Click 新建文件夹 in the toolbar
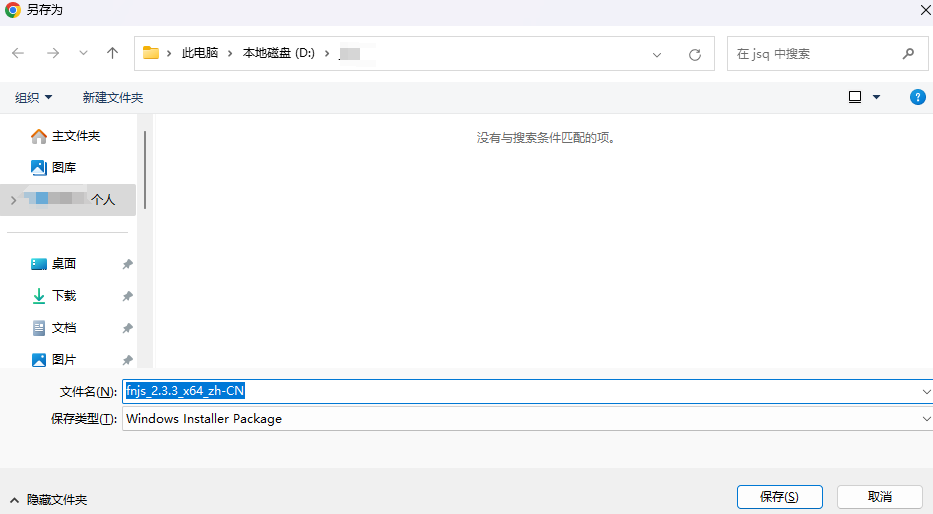The image size is (933, 514). tap(113, 97)
